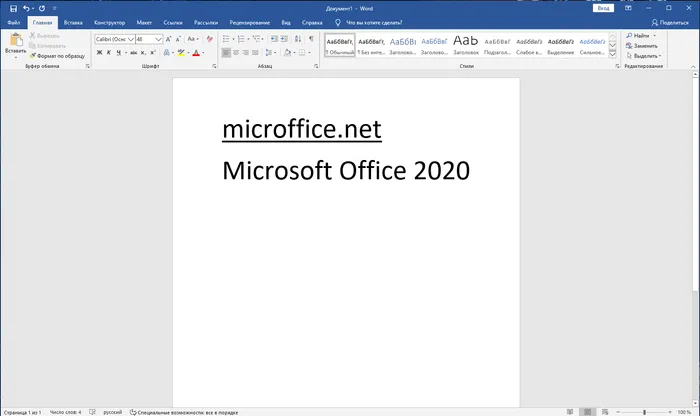Open the Макет ribbon tab
700x416 pixels.
pyautogui.click(x=144, y=22)
